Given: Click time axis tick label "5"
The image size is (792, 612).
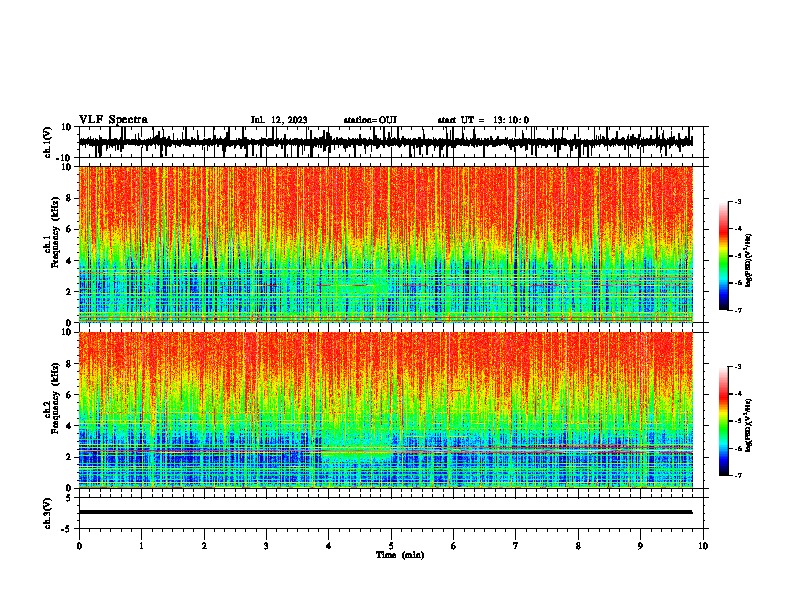Looking at the screenshot, I should coord(391,546).
